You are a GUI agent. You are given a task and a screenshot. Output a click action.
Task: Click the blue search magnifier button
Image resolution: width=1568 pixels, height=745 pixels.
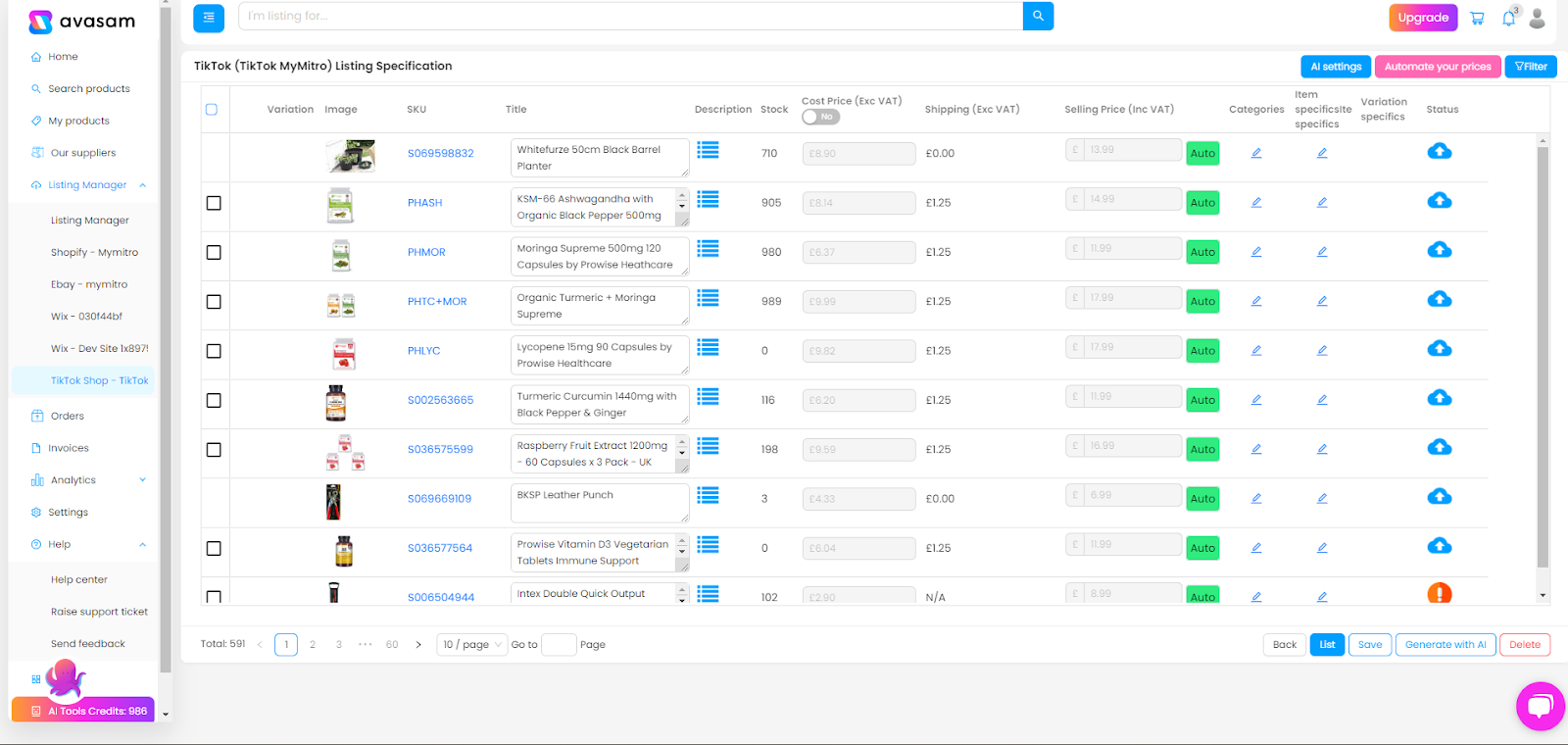(1038, 17)
